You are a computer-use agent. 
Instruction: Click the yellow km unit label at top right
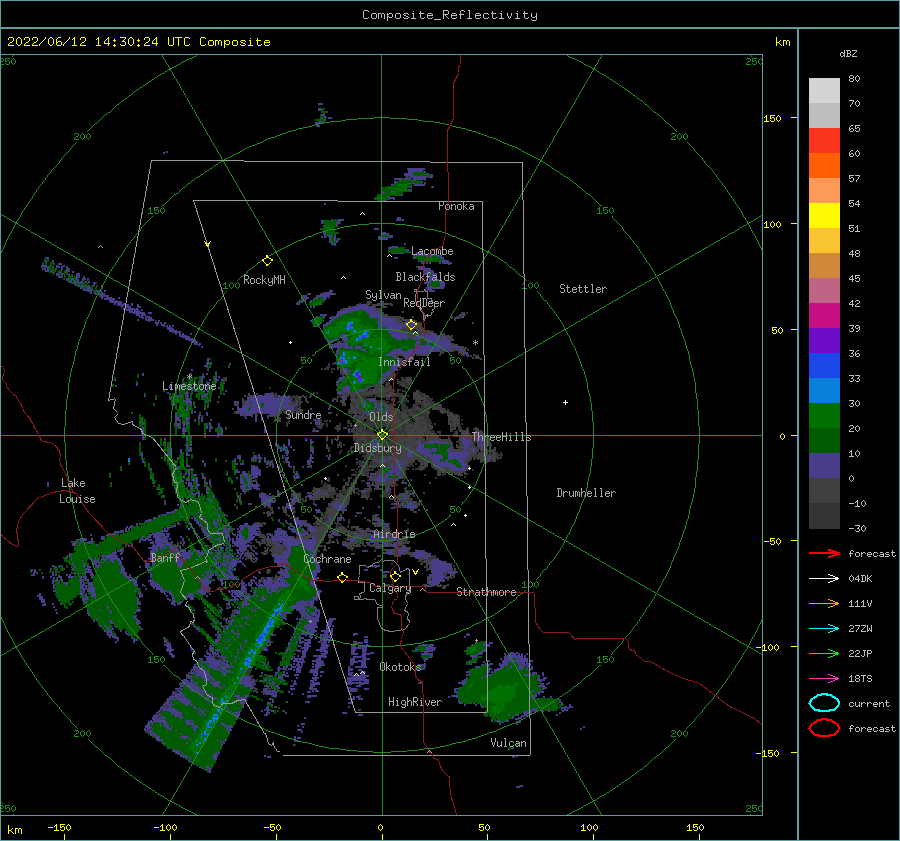pos(782,42)
